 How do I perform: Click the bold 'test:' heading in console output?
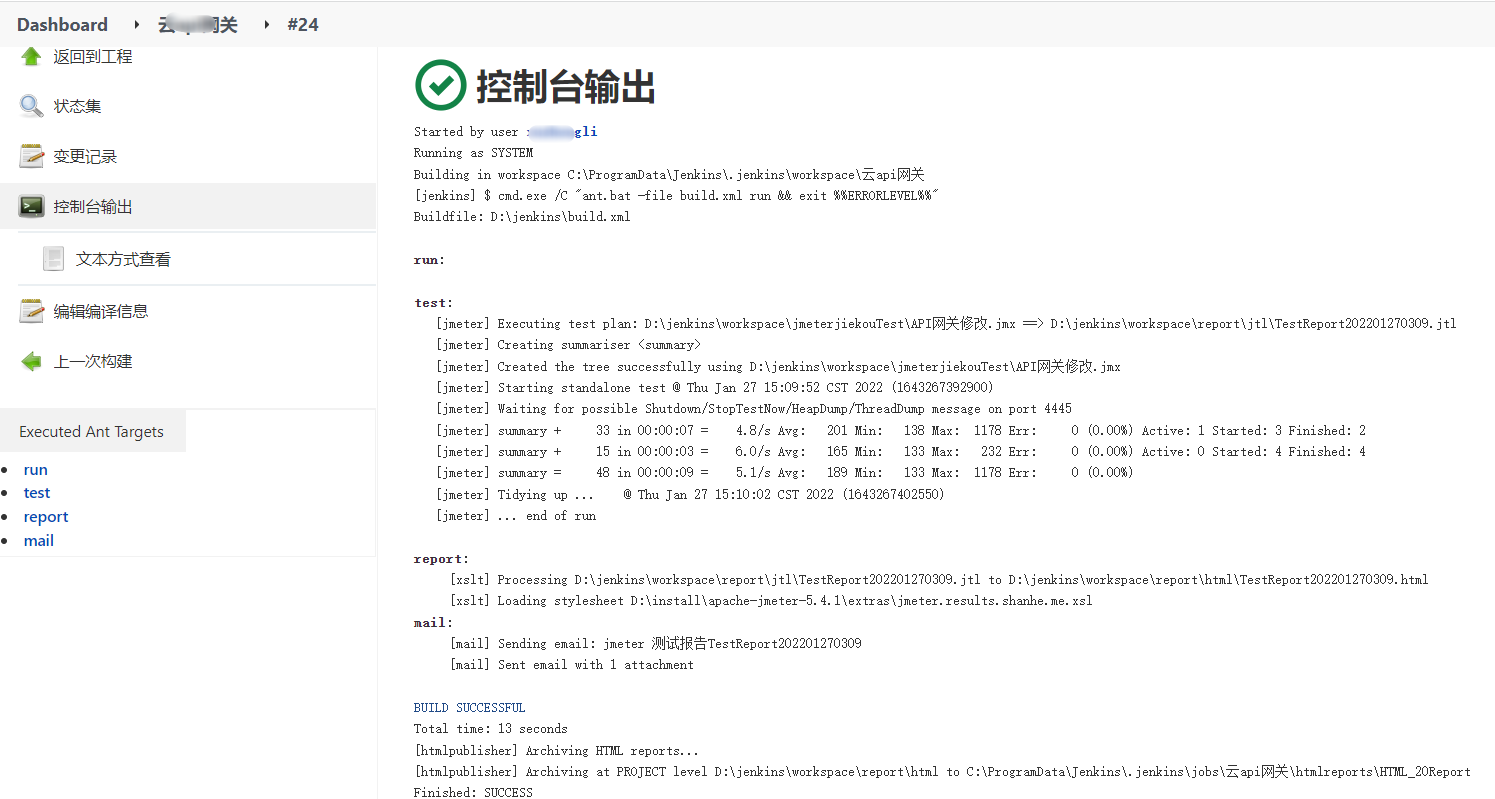click(x=433, y=302)
